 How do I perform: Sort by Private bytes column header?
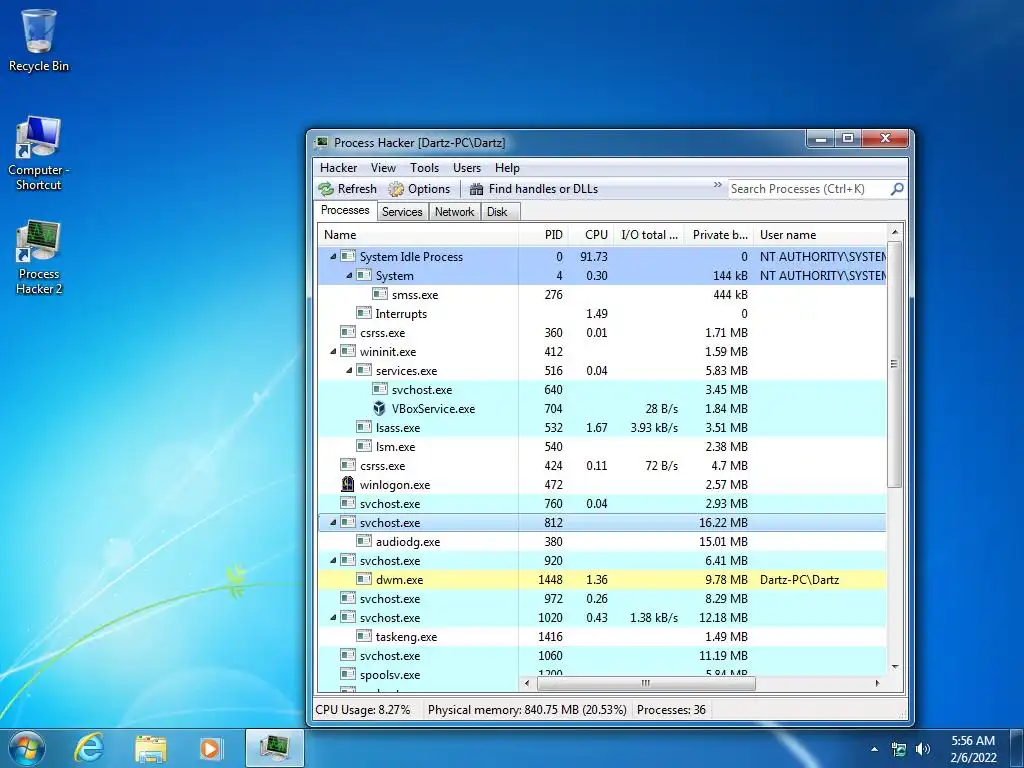719,234
